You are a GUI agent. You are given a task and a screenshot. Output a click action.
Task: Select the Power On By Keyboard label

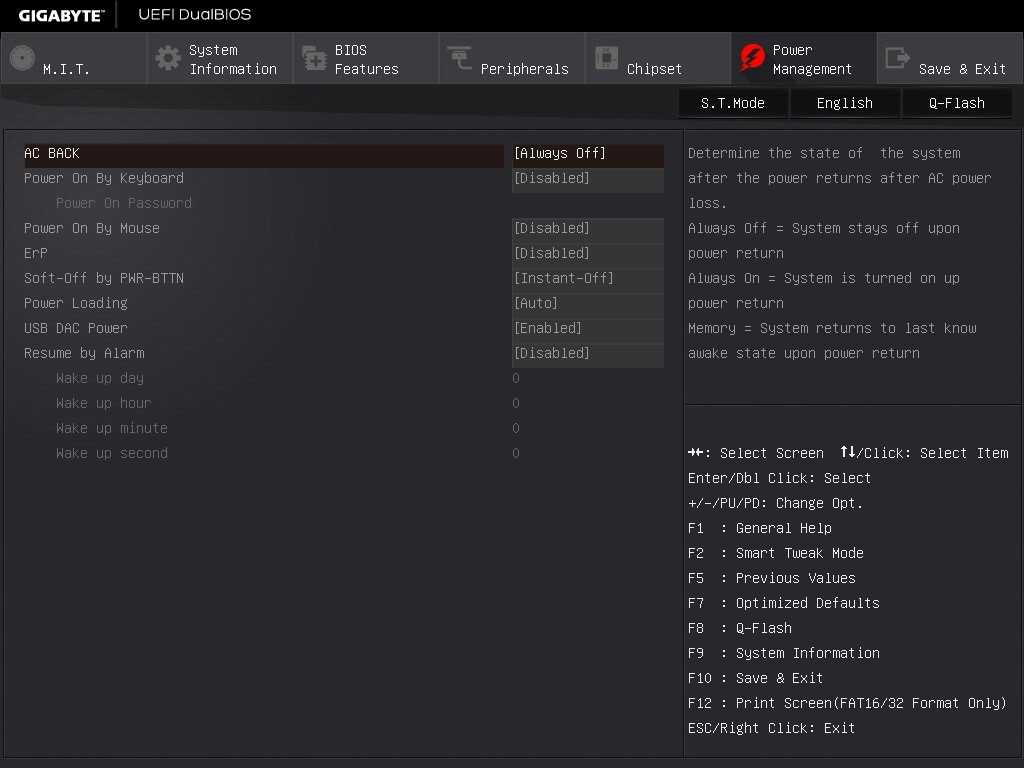[x=104, y=178]
